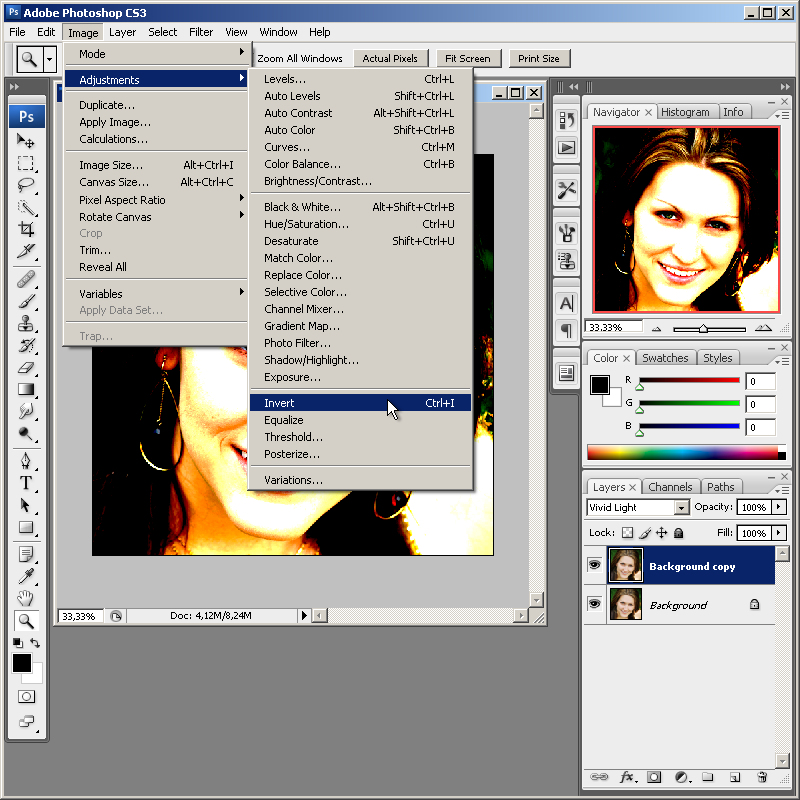Viewport: 800px width, 800px height.
Task: Select the Crop tool
Action: pyautogui.click(x=26, y=229)
